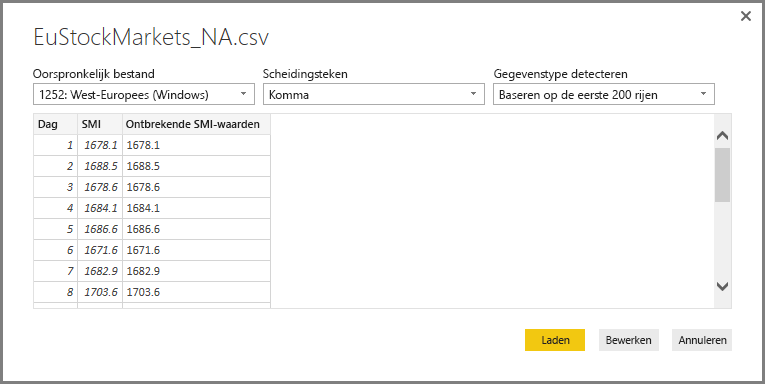Open the Oorspronkelijk bestand dropdown

[x=144, y=94]
